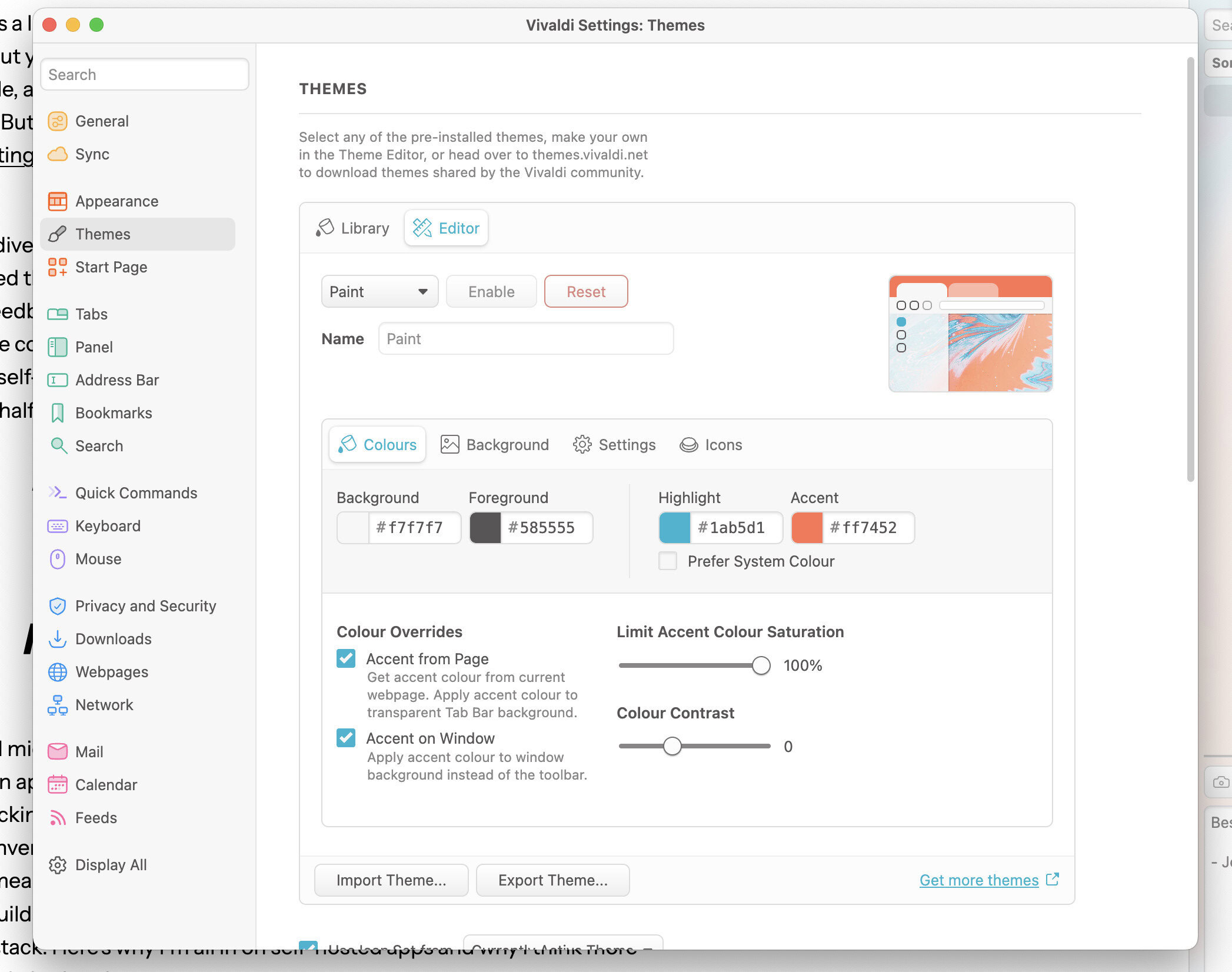The image size is (1232, 972).
Task: Click the Accent colour swatch
Action: pyautogui.click(x=807, y=528)
